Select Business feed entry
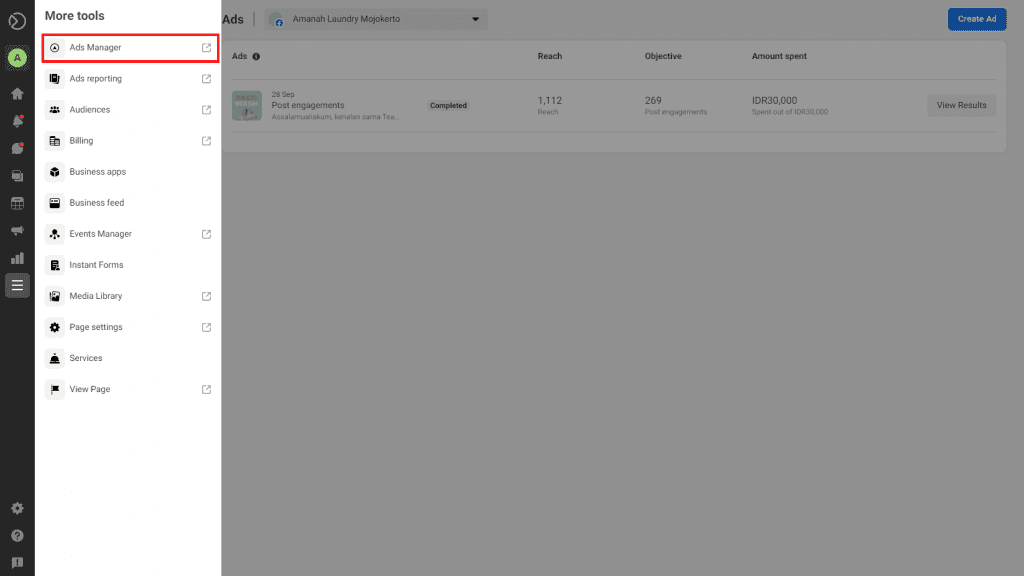Viewport: 1024px width, 576px height. [130, 202]
